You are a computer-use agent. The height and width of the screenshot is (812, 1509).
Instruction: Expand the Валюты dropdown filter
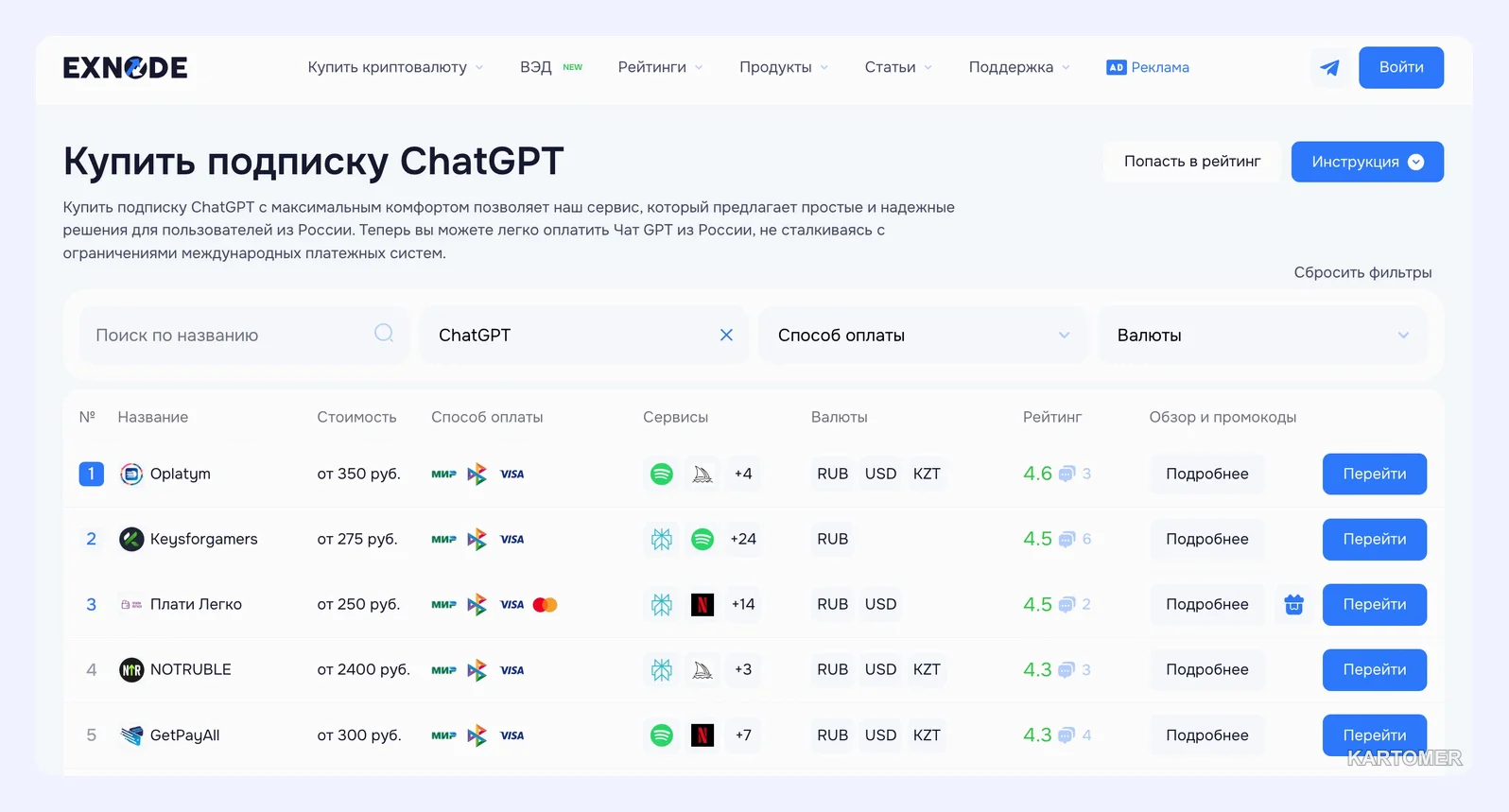tap(1262, 335)
